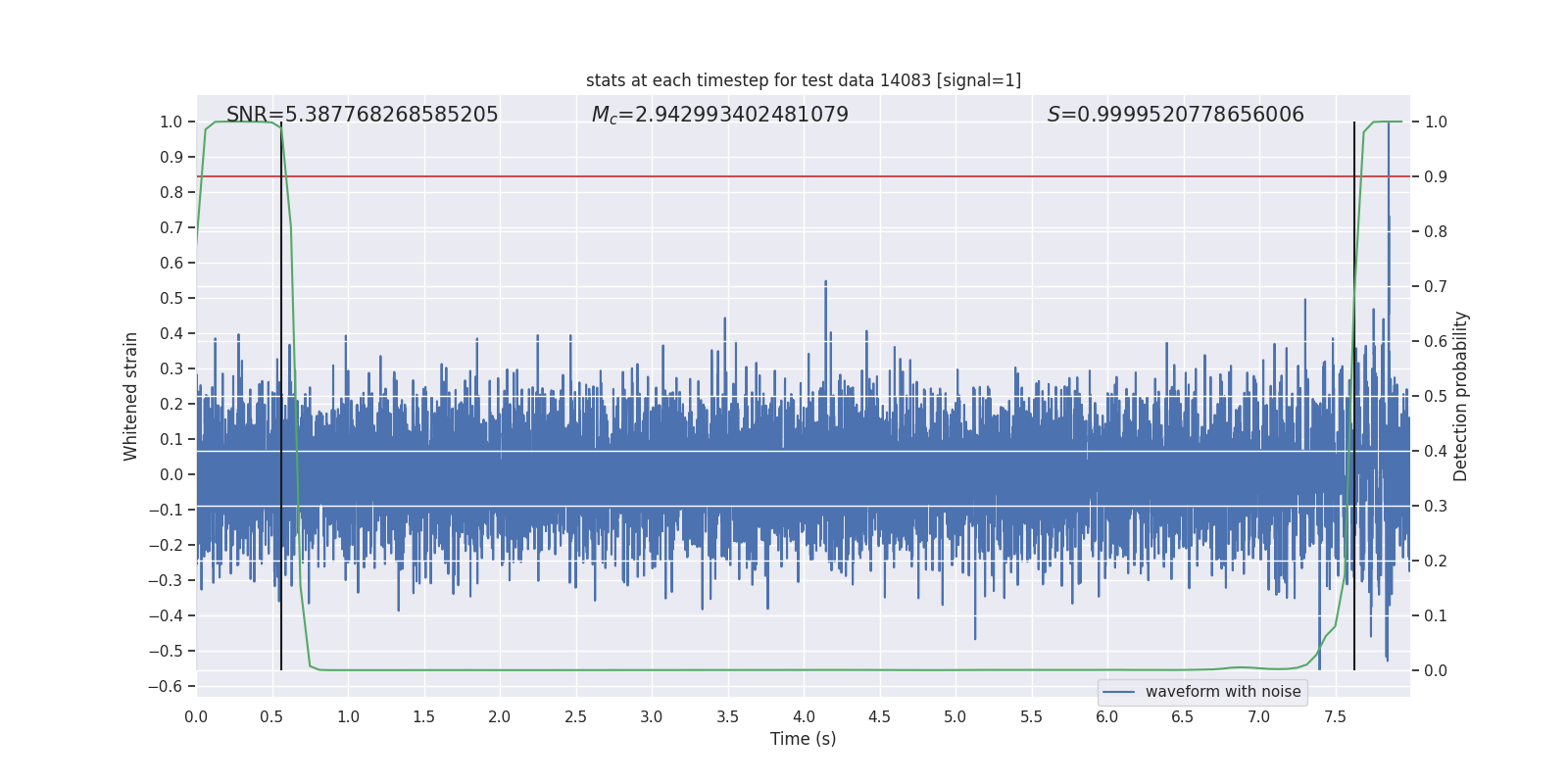Click the S score annotation
The height and width of the screenshot is (784, 1568).
click(1175, 115)
